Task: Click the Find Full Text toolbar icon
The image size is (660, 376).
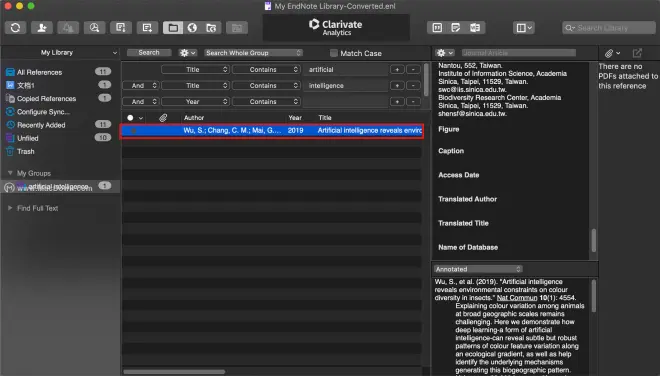Action: pos(94,28)
